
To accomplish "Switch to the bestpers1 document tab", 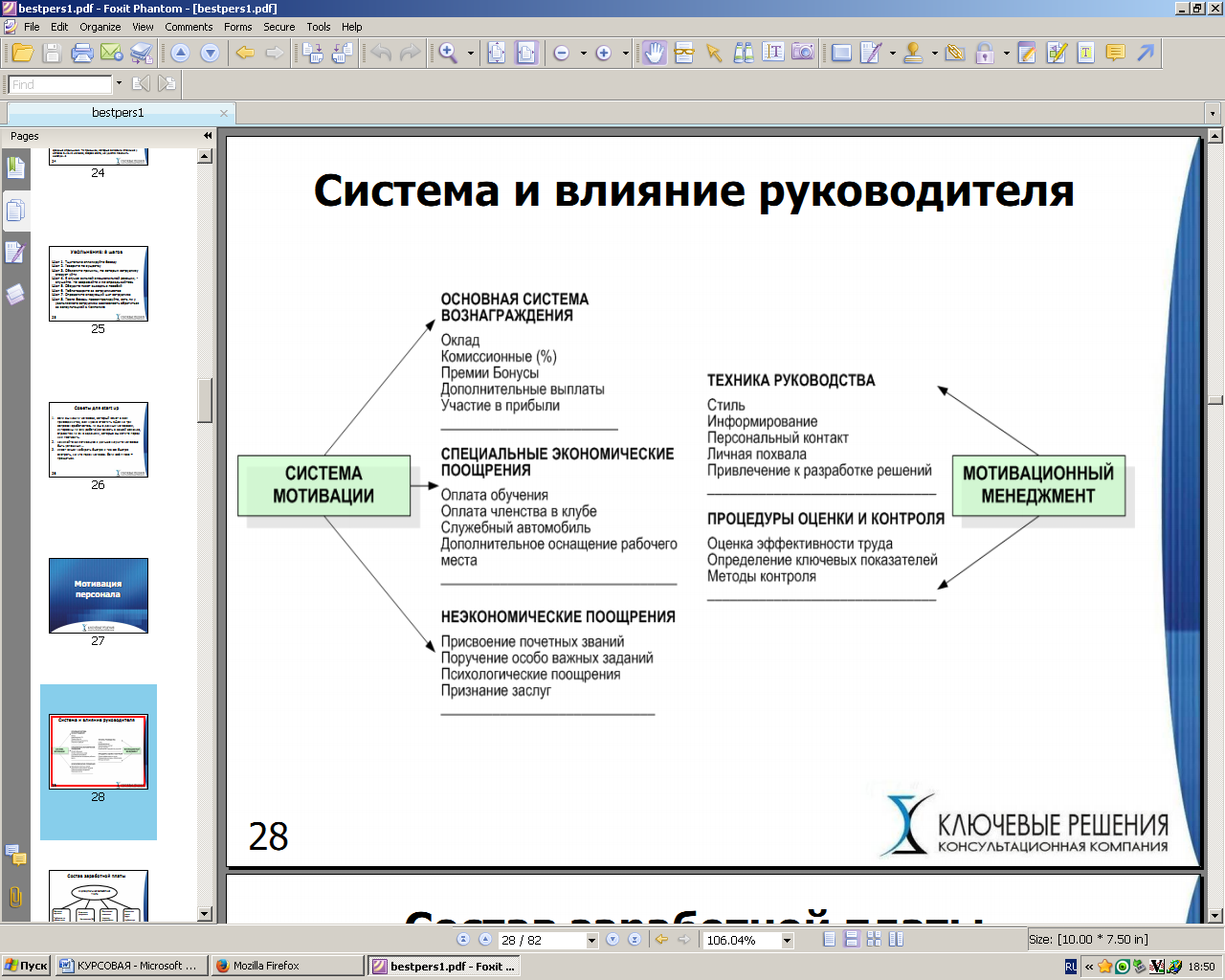I will (118, 113).
